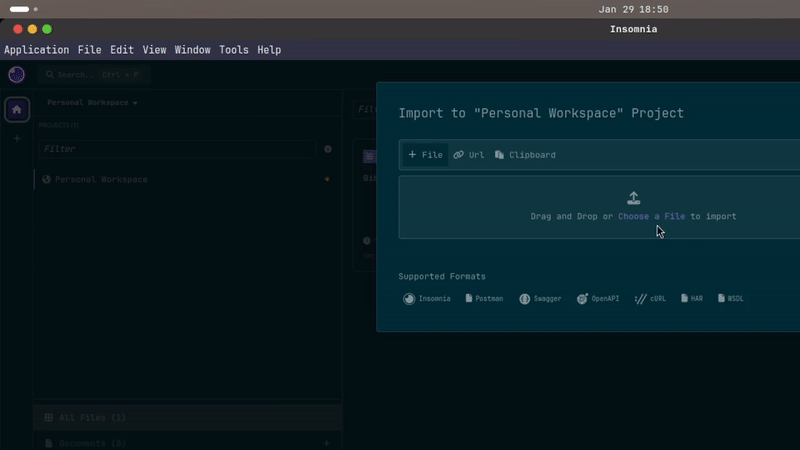Click the WSDL format icon
Viewport: 800px width, 450px height.
click(721, 298)
